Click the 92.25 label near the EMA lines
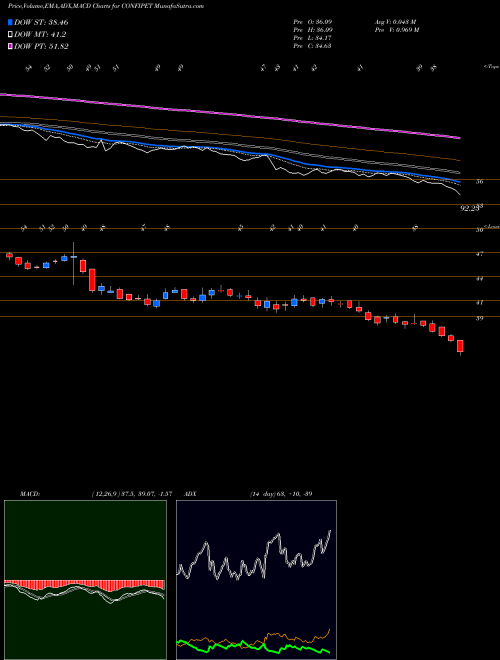 point(470,208)
